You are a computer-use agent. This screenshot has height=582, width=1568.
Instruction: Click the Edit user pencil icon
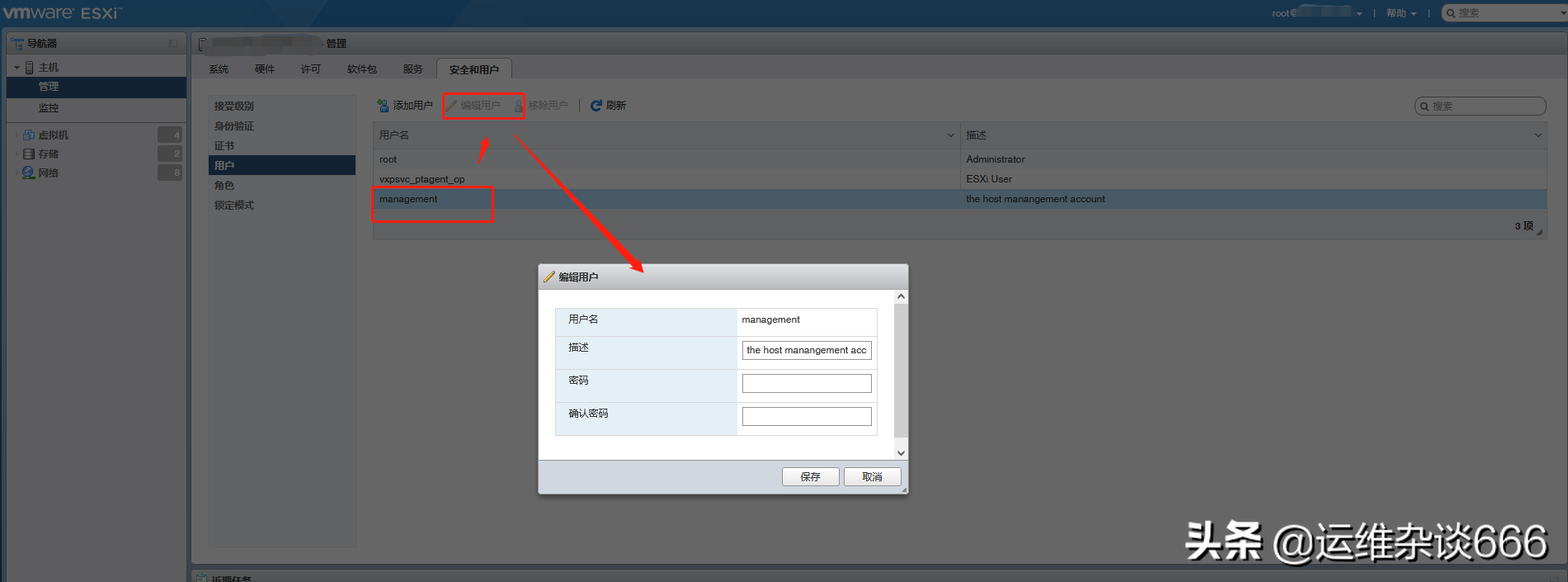pos(451,106)
